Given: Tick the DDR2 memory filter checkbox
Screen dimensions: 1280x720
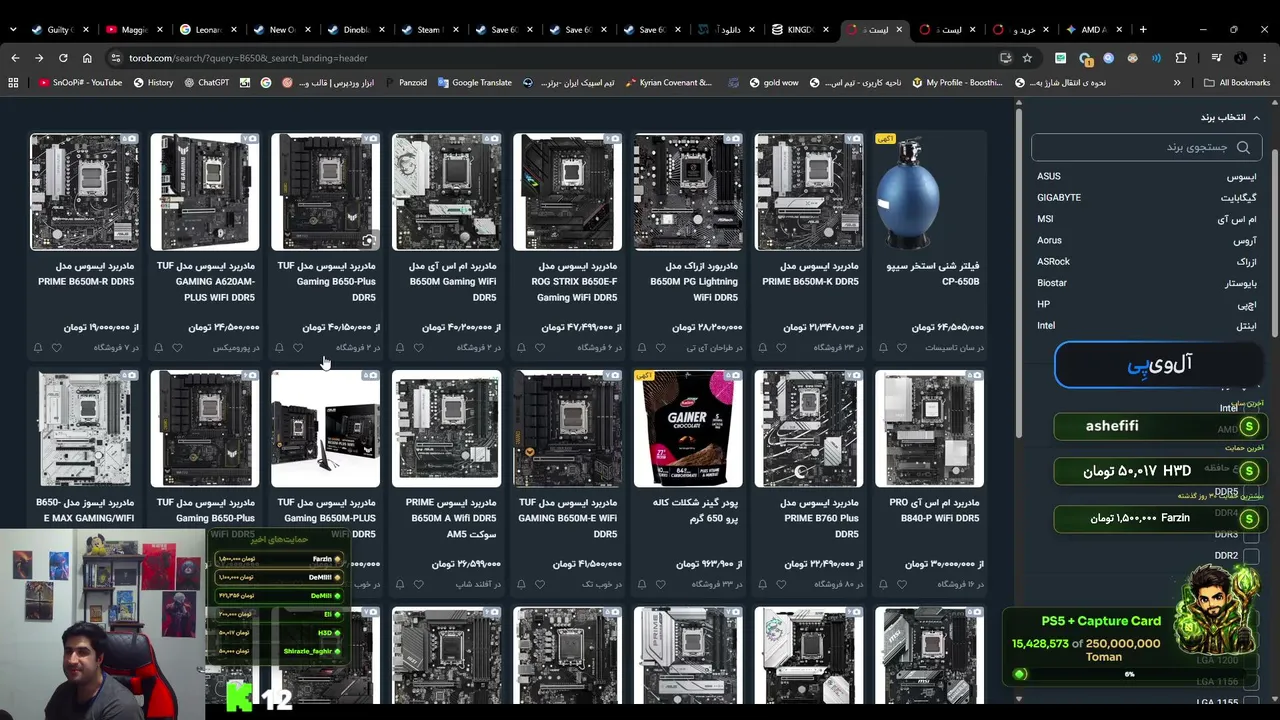Looking at the screenshot, I should click(1251, 555).
